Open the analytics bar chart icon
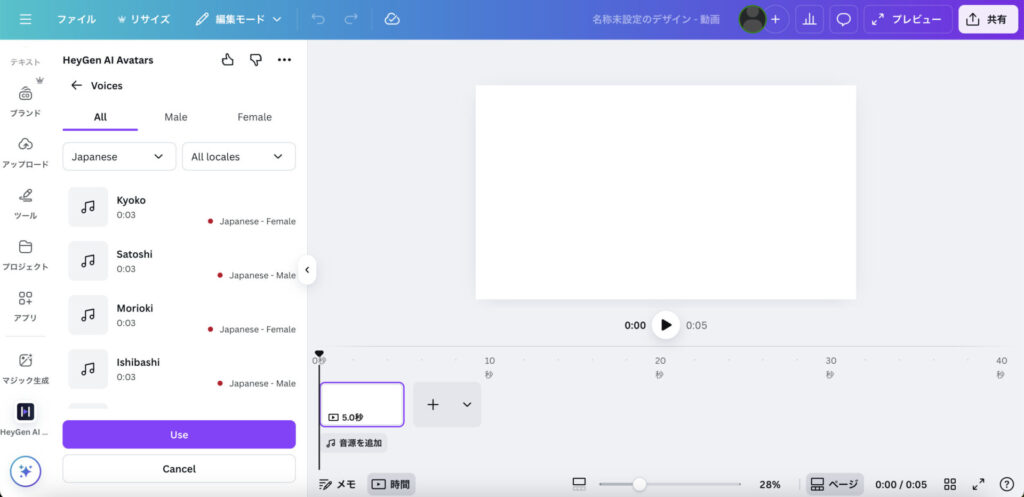The width and height of the screenshot is (1024, 497). tap(809, 19)
